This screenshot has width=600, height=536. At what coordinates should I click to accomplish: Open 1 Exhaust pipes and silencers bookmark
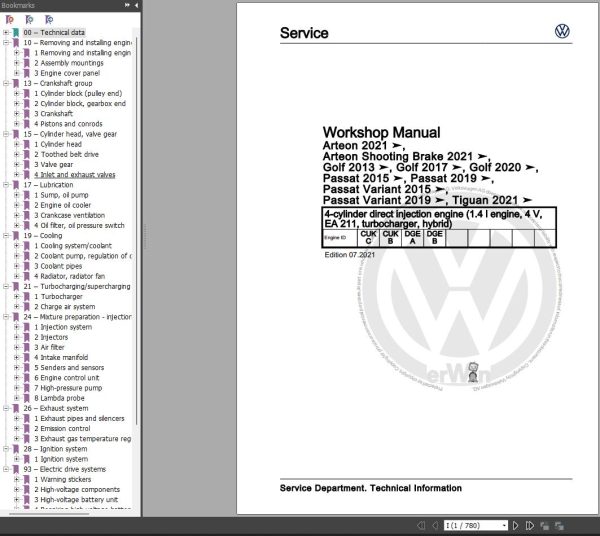[x=79, y=419]
